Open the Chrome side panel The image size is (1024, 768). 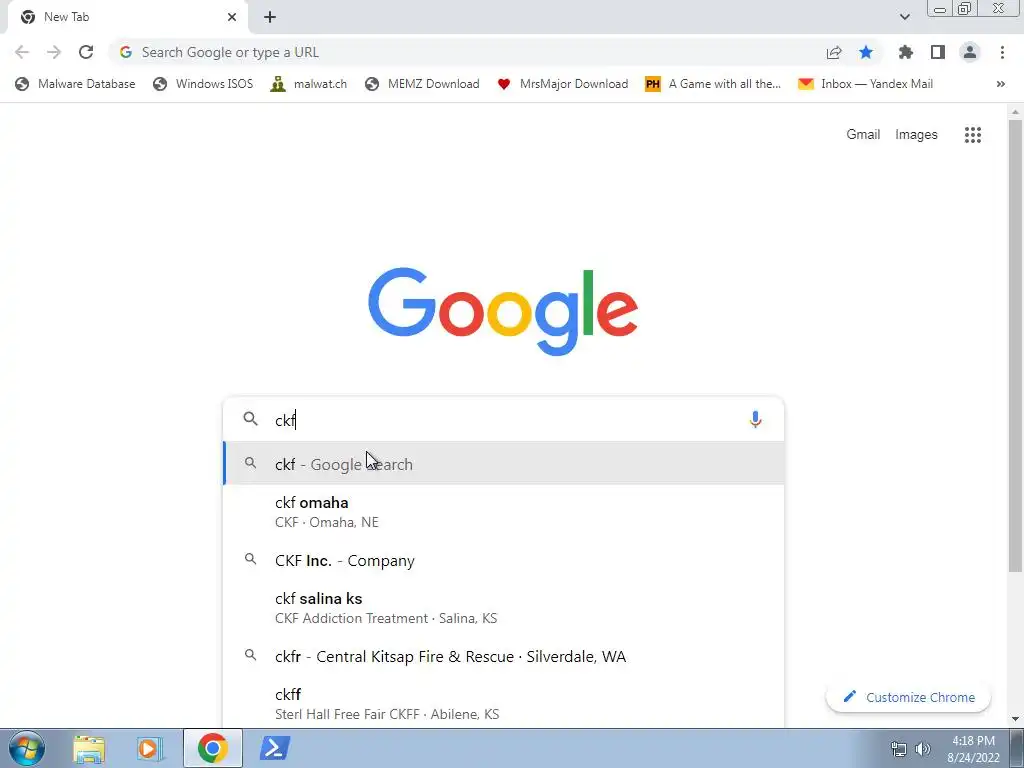coord(938,52)
